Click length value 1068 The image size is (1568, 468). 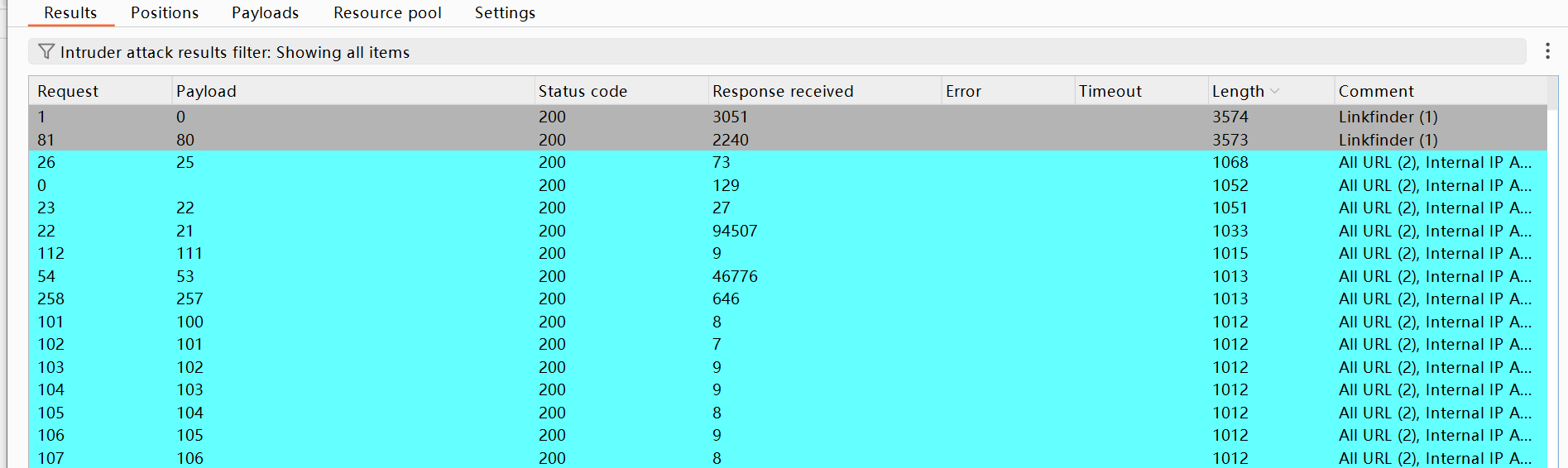(x=1230, y=162)
